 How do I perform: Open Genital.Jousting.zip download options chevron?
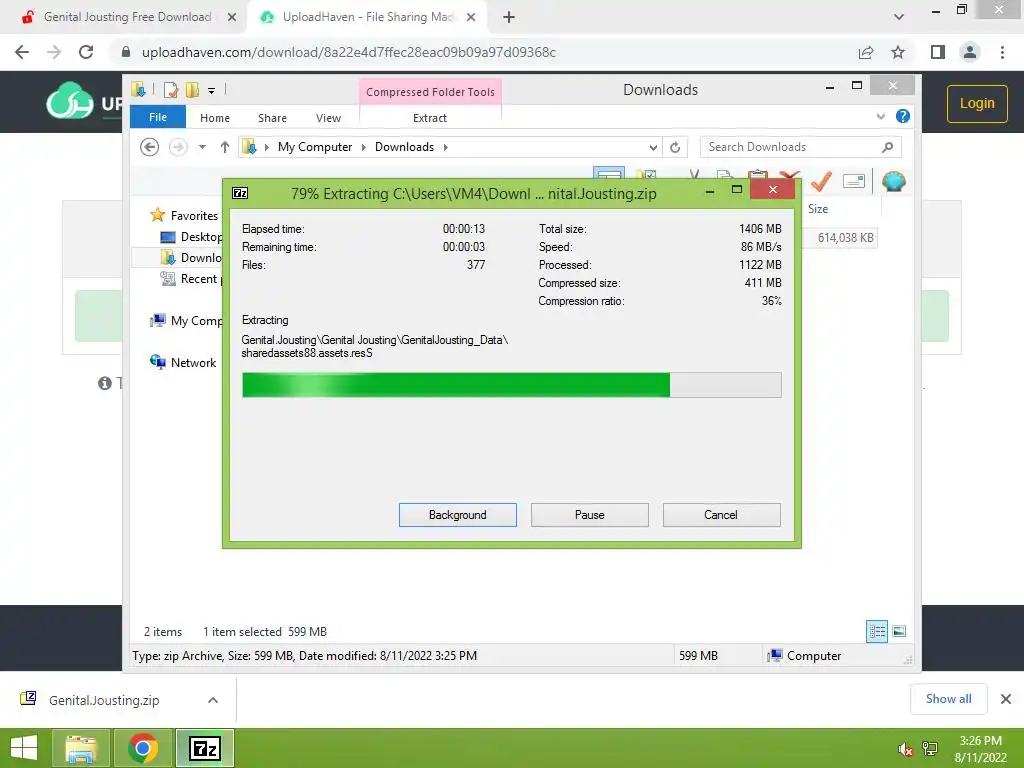tap(213, 700)
